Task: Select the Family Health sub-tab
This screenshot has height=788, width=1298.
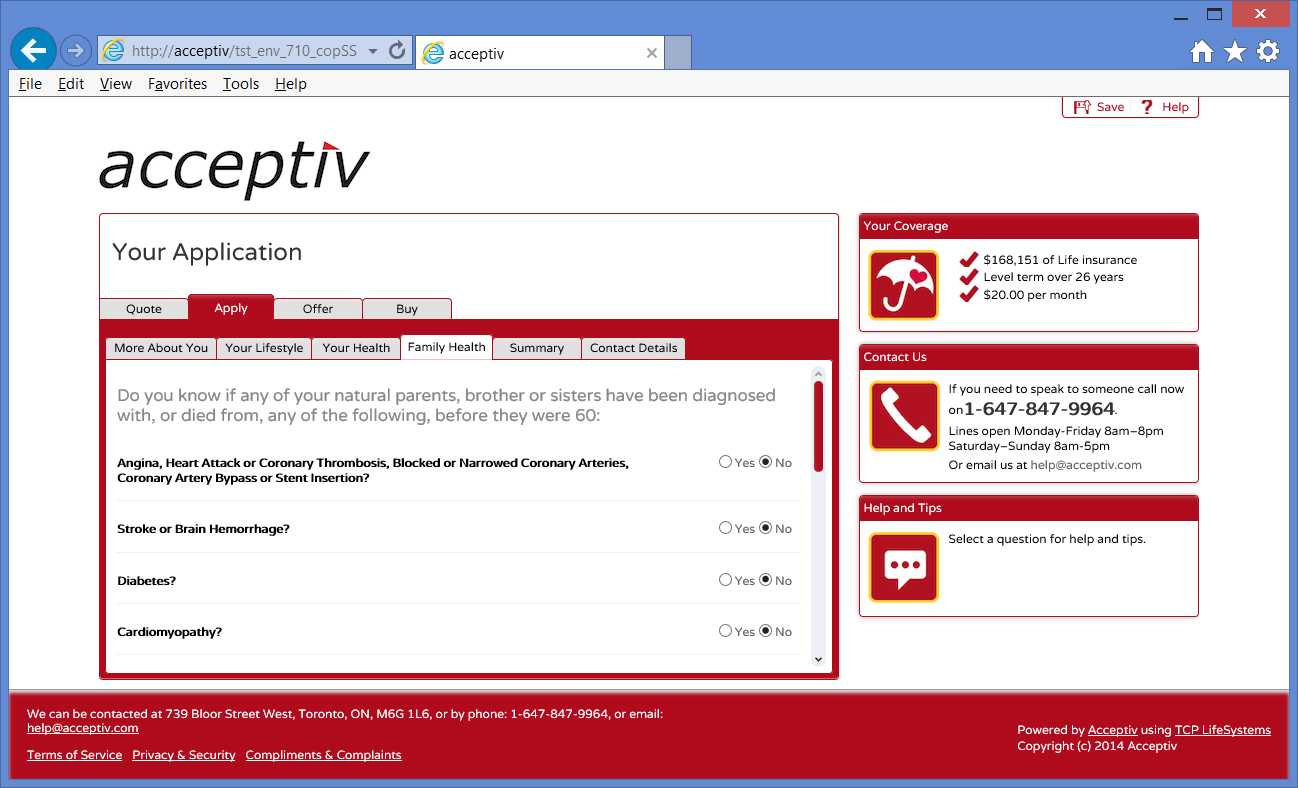Action: point(447,347)
